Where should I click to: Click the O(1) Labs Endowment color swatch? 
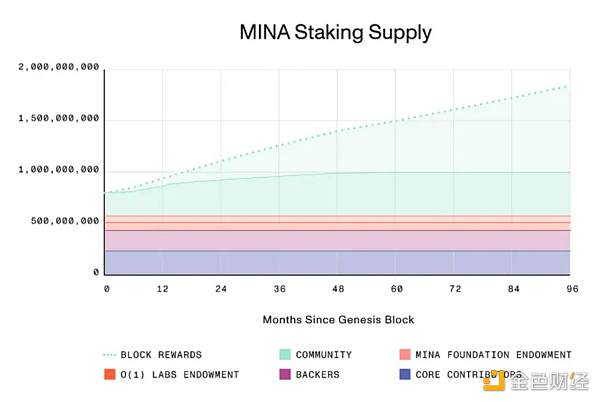110,374
